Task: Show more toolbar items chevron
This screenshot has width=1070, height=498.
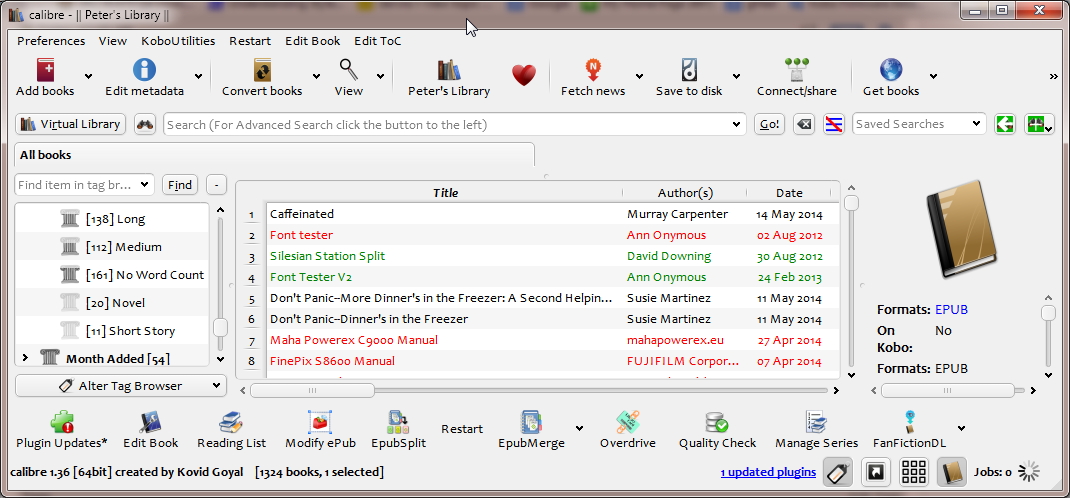Action: pyautogui.click(x=1054, y=76)
